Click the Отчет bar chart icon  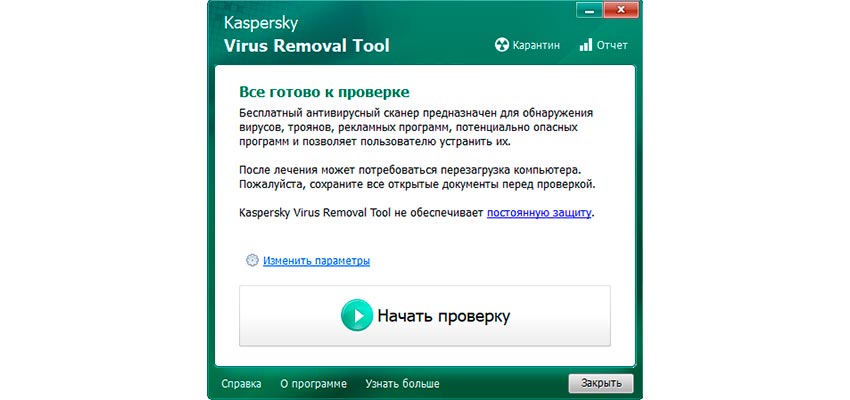(x=585, y=45)
